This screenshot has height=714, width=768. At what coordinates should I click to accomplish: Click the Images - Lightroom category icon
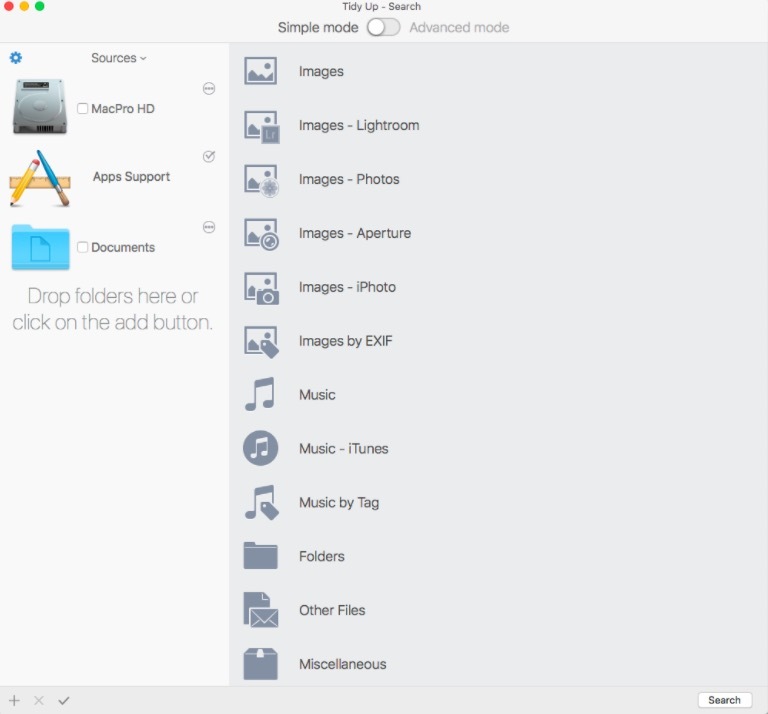(261, 126)
